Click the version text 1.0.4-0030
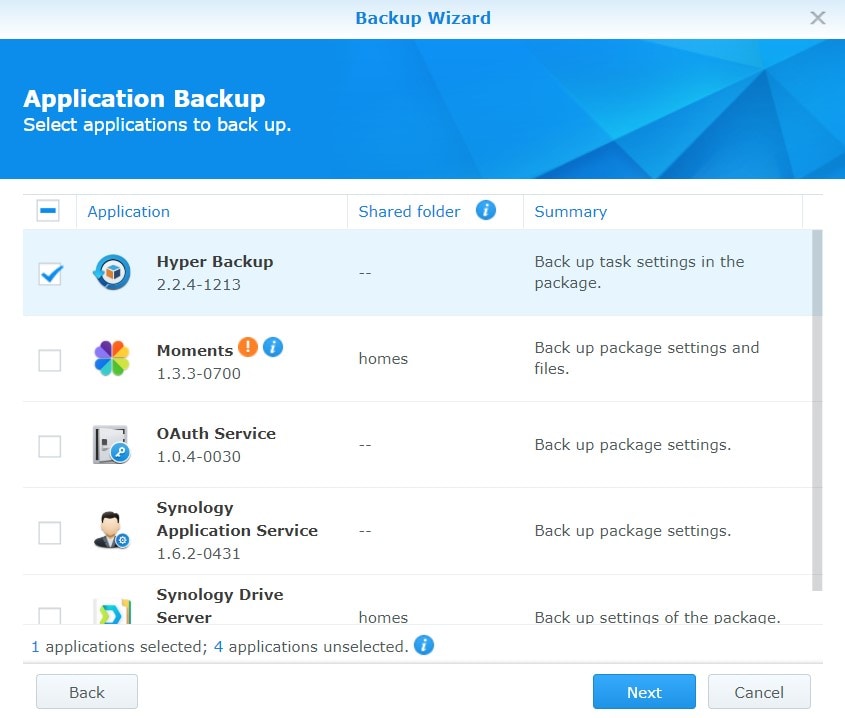Screen dimensions: 845x718 click(199, 457)
